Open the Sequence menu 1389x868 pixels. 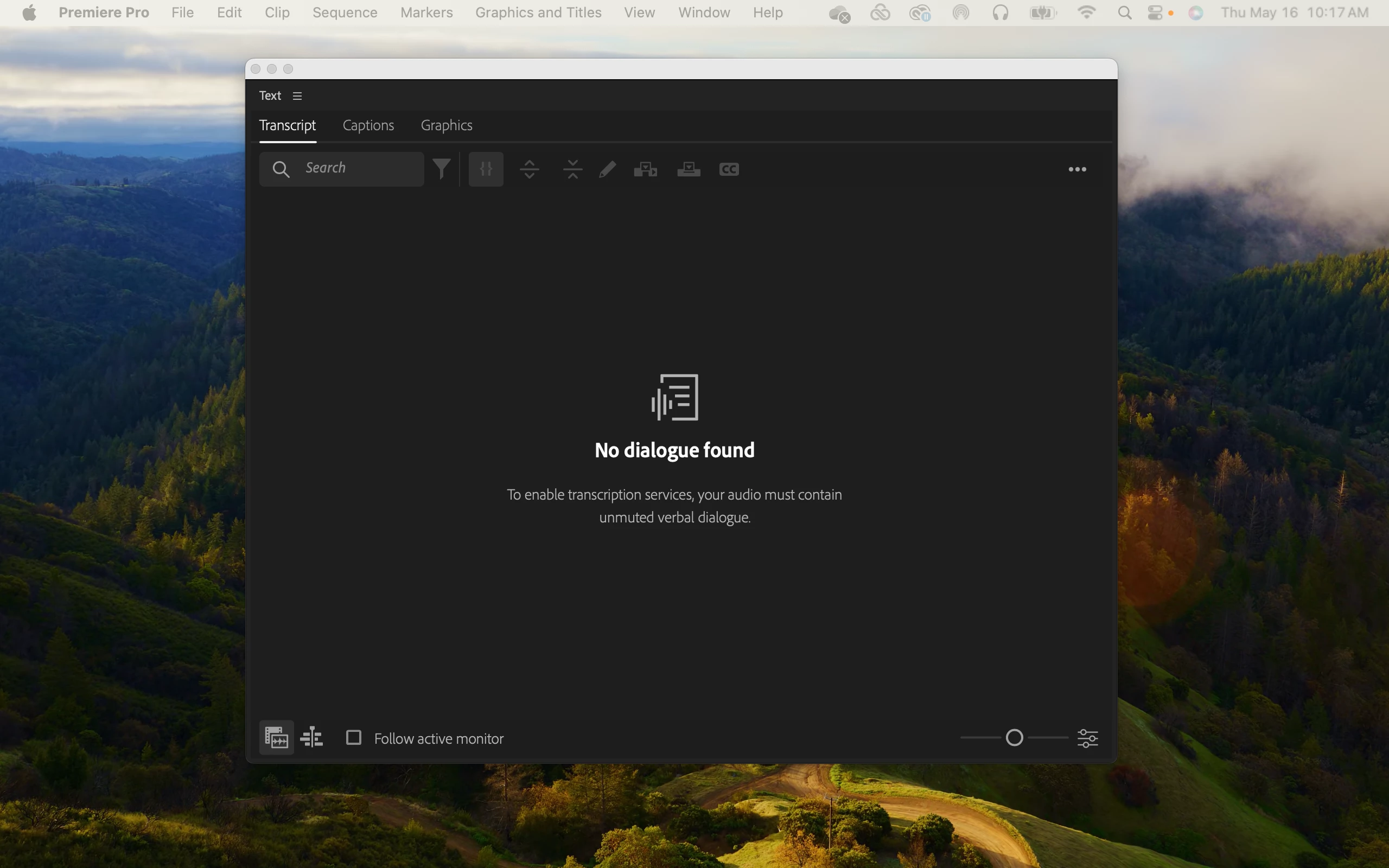click(345, 12)
